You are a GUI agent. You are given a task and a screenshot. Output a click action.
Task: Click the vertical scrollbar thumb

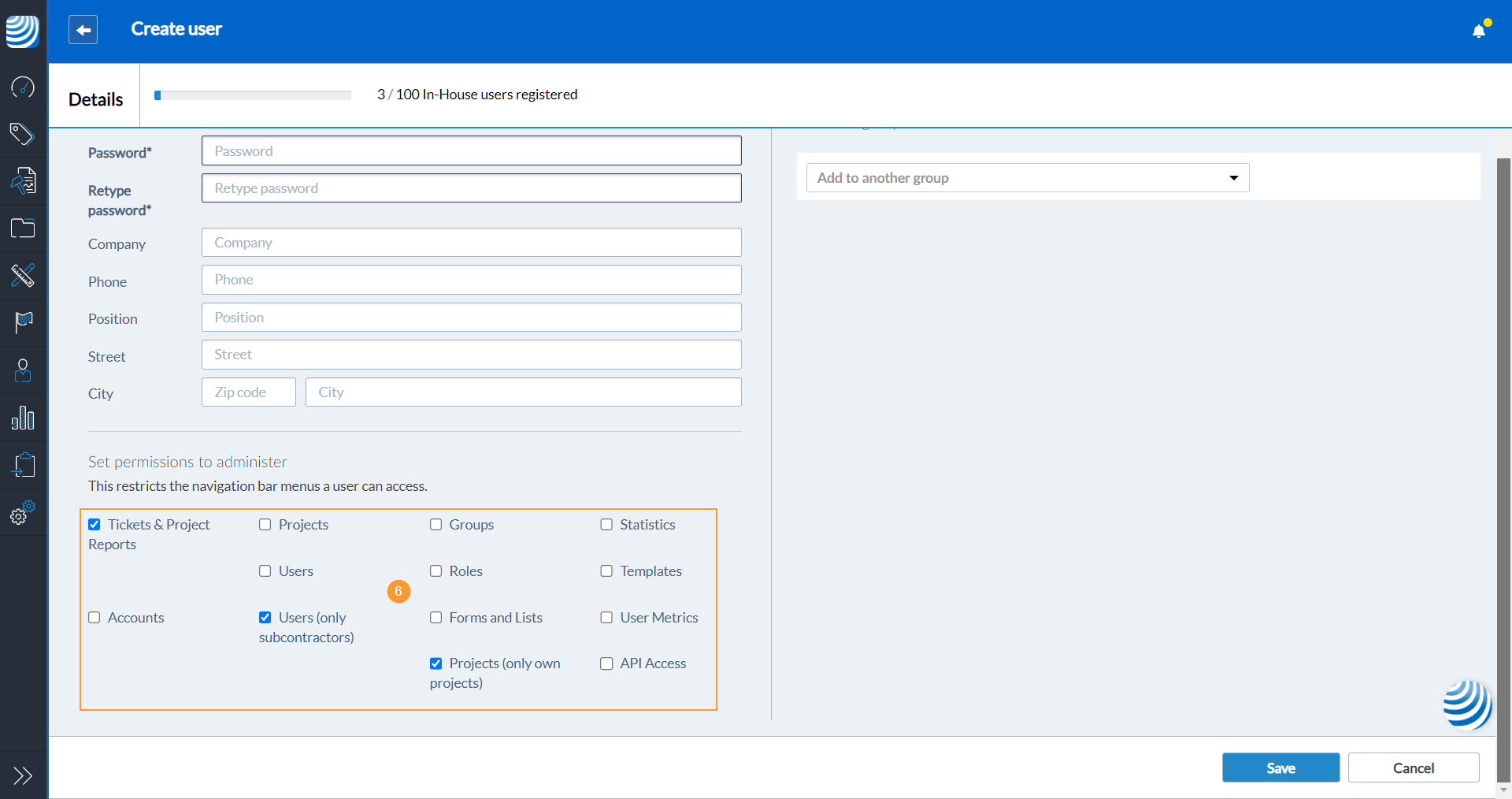pyautogui.click(x=1503, y=469)
